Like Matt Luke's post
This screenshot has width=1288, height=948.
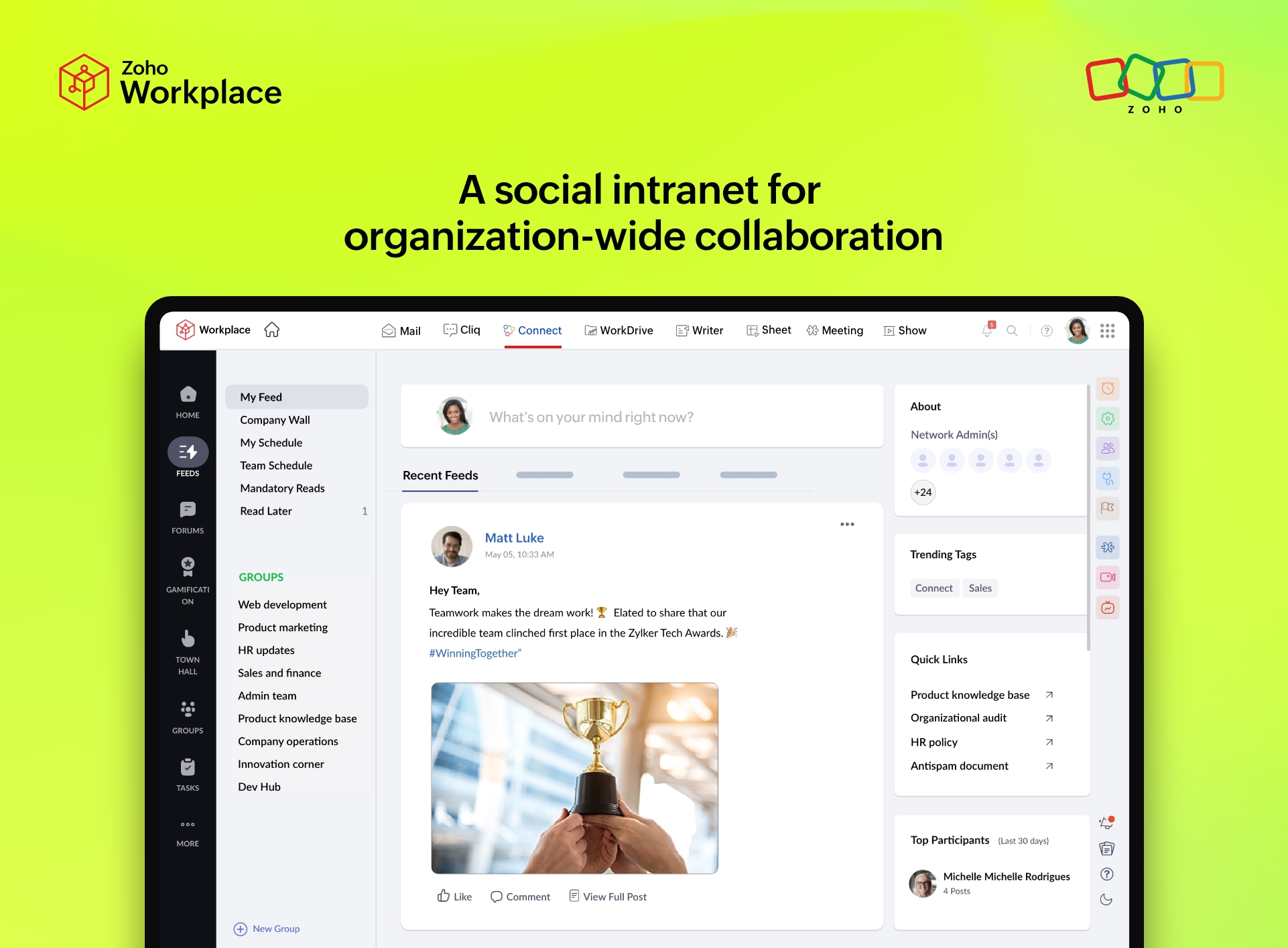454,896
